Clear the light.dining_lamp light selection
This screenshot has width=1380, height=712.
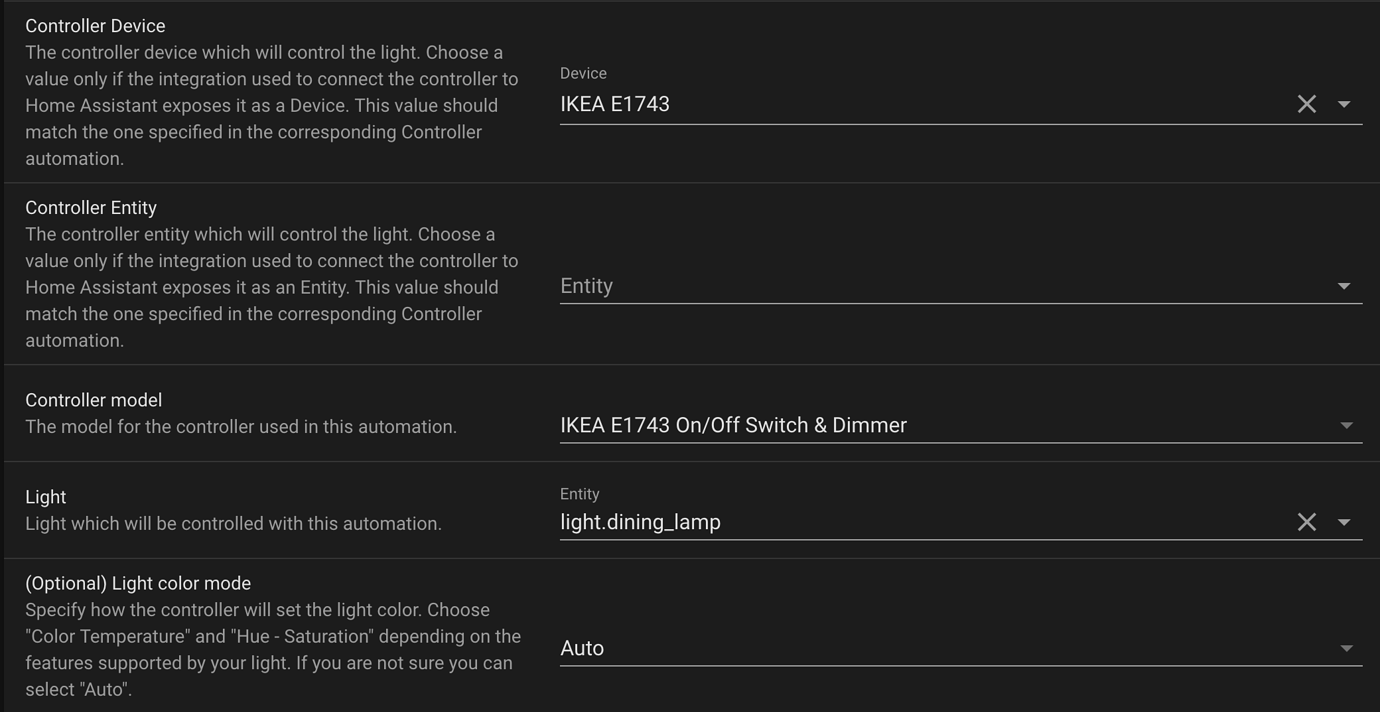(1307, 521)
